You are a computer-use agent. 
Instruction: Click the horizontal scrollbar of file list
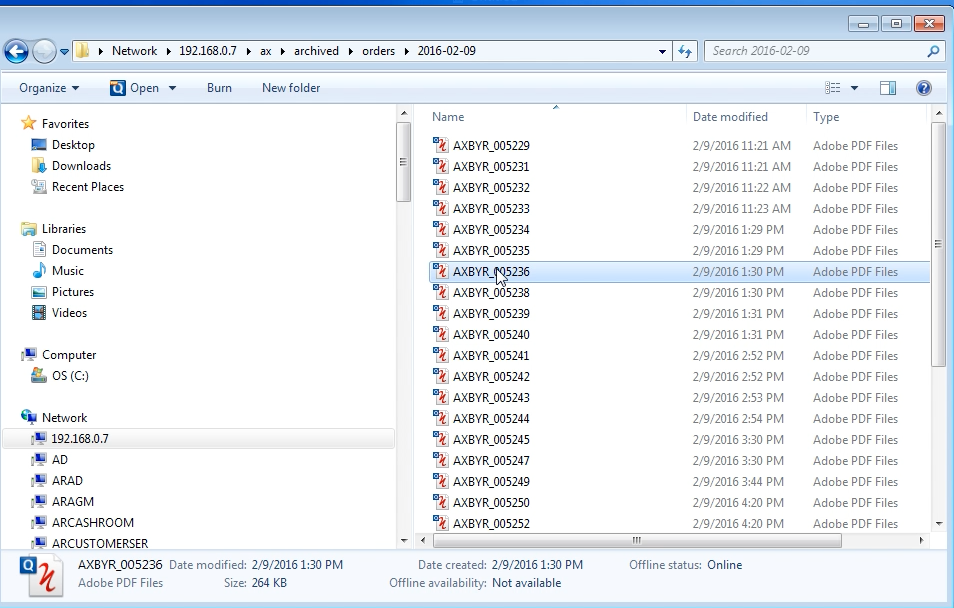tap(635, 540)
